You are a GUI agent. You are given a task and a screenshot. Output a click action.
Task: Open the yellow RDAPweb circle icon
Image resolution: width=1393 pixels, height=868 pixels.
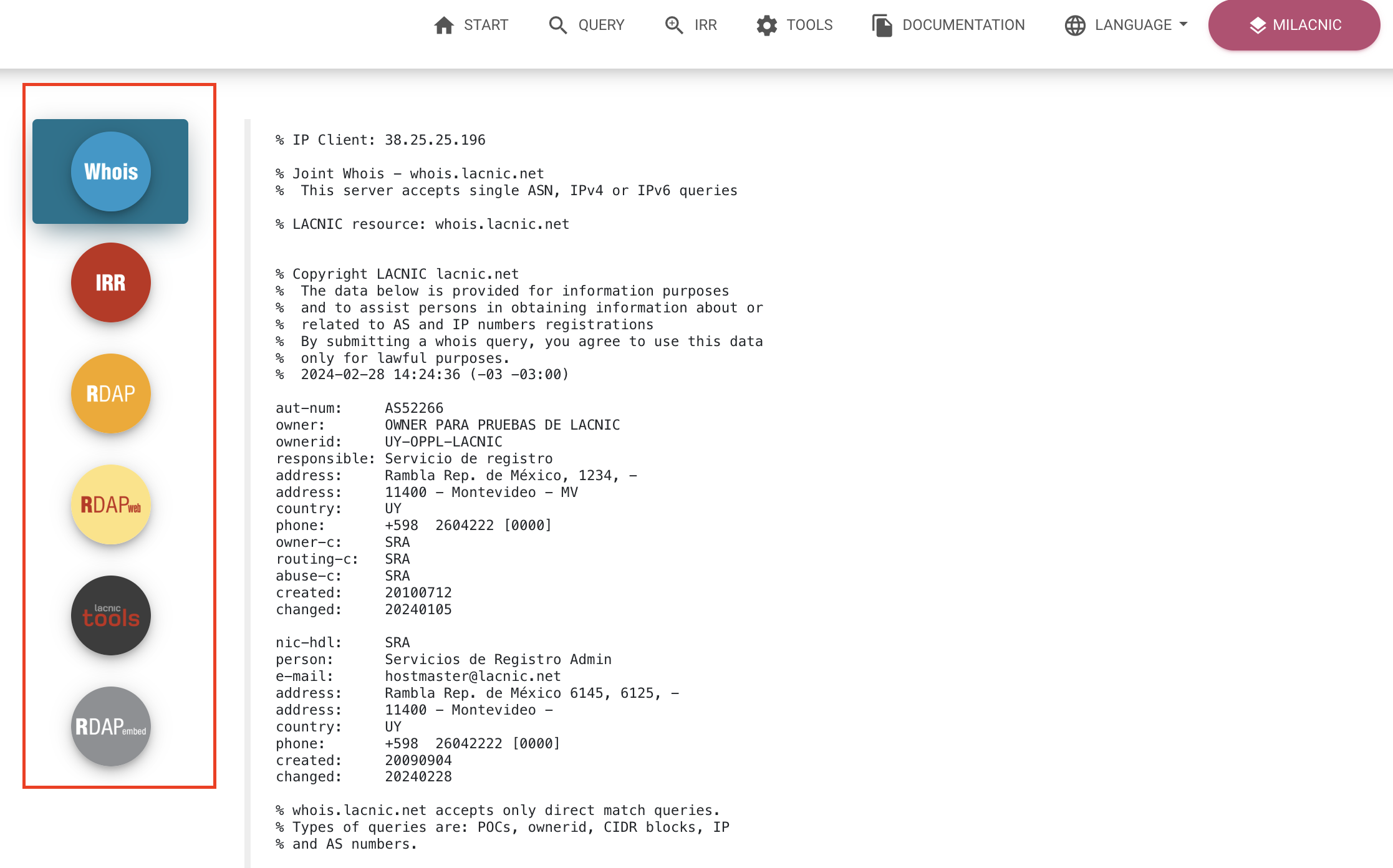click(x=110, y=504)
